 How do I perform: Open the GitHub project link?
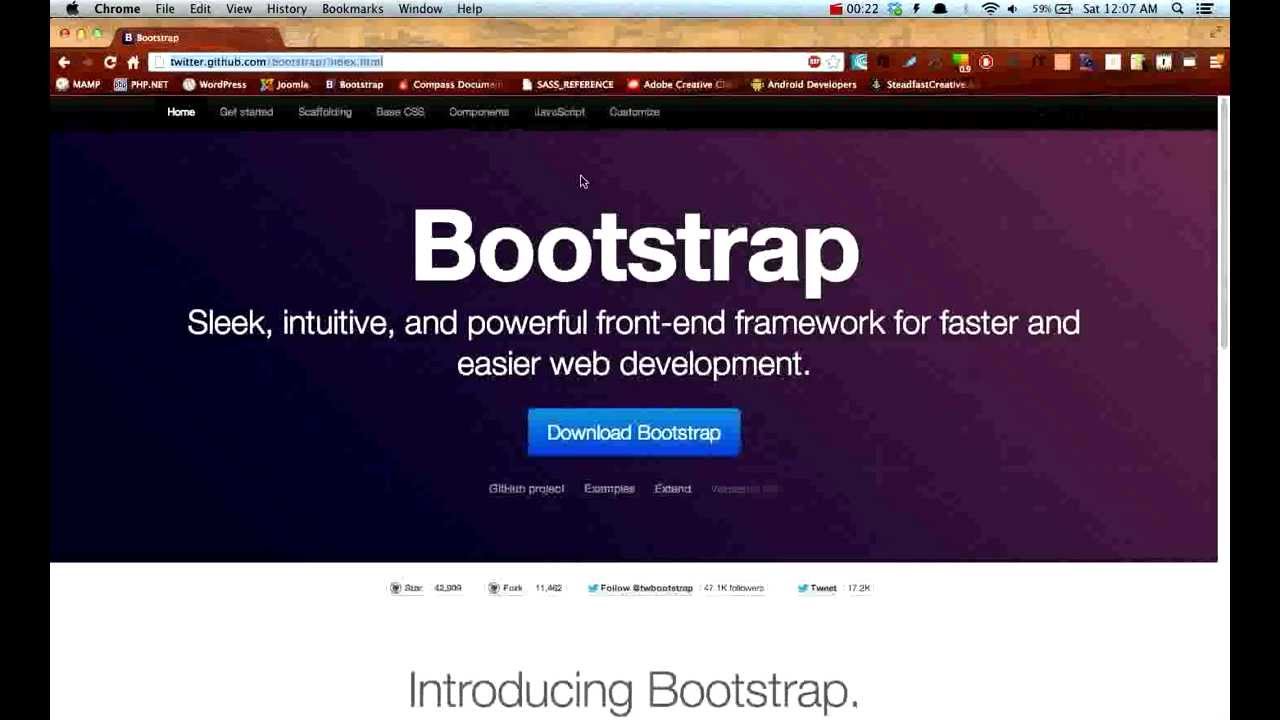click(x=526, y=489)
